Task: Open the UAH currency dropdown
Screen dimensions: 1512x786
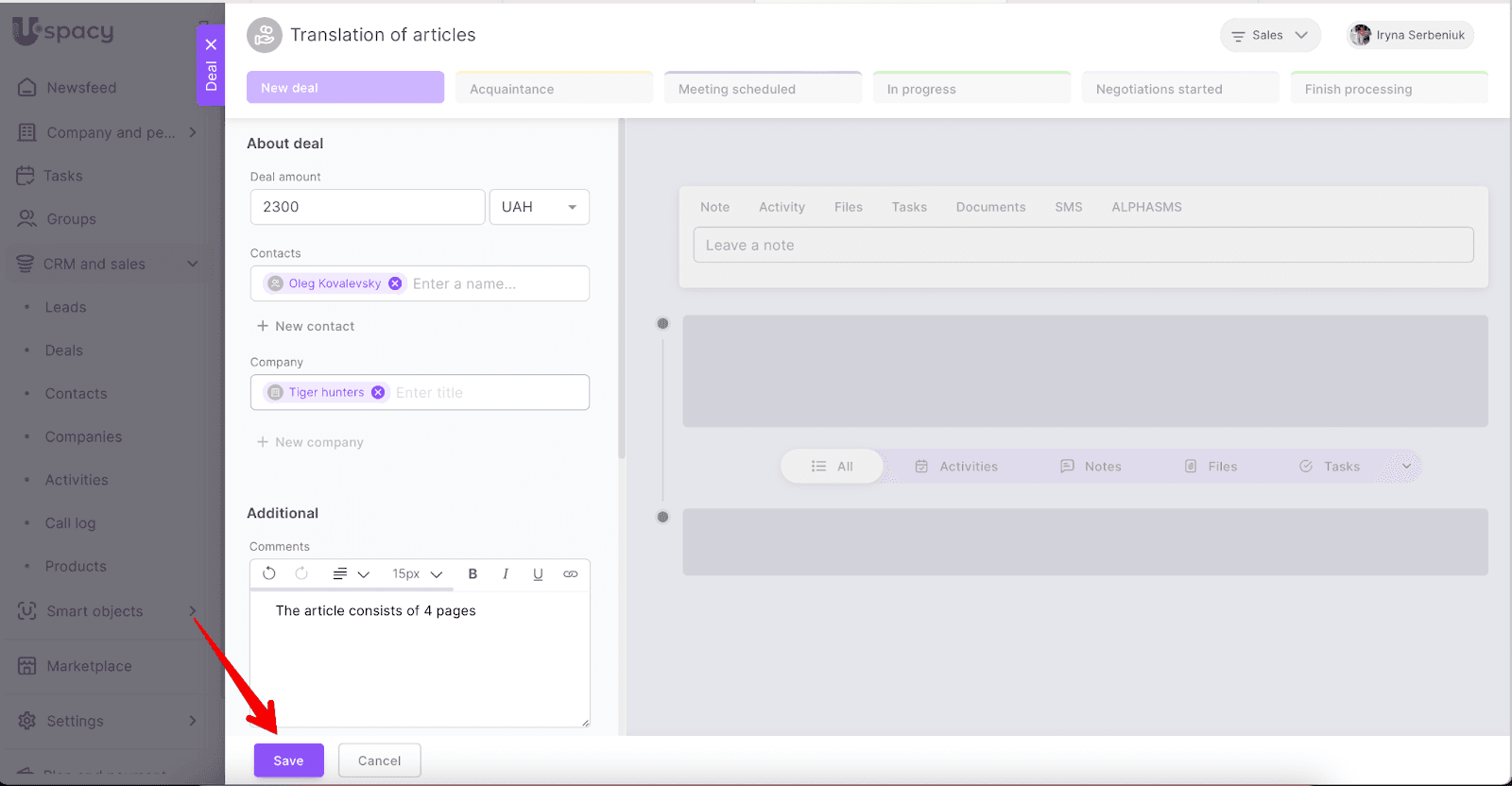Action: (x=539, y=207)
